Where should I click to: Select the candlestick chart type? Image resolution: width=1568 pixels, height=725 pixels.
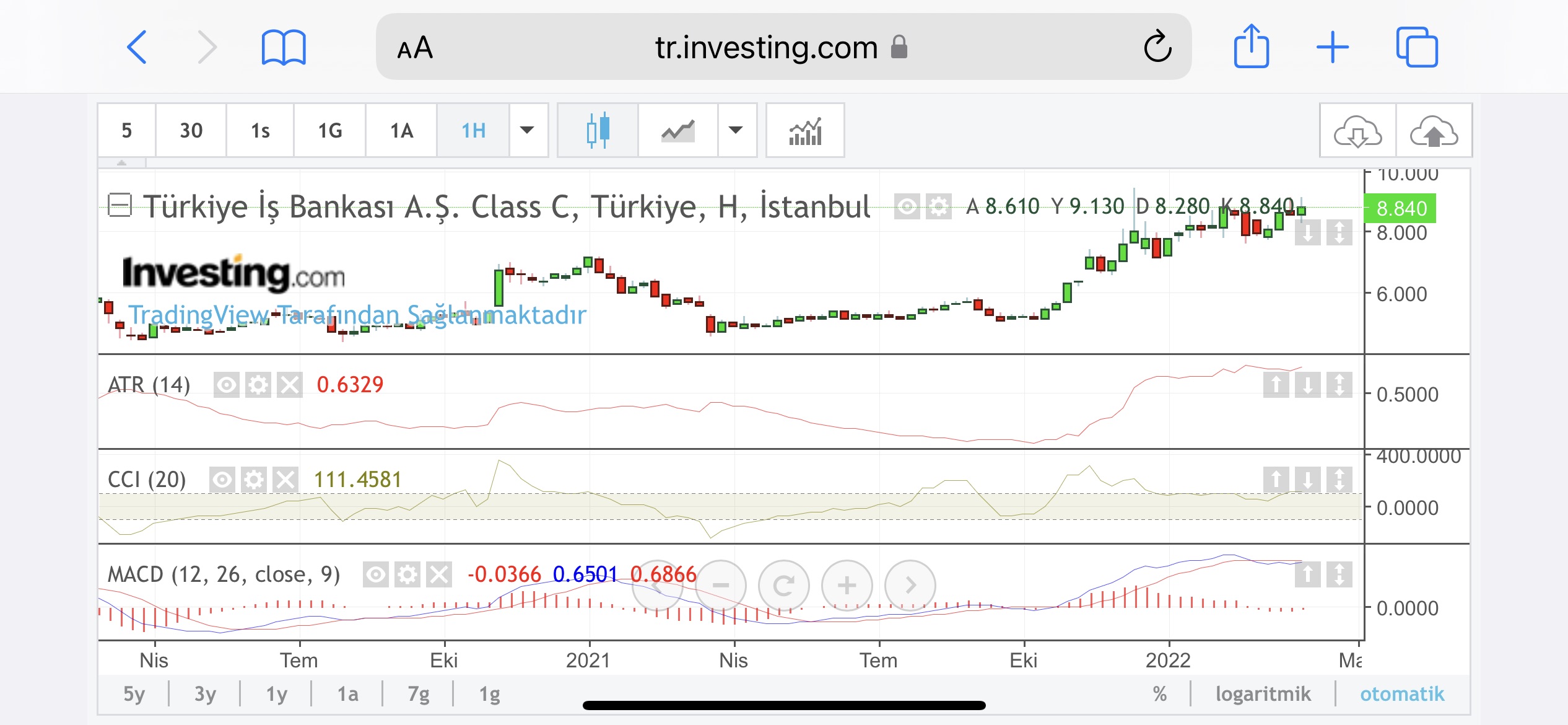pyautogui.click(x=598, y=130)
